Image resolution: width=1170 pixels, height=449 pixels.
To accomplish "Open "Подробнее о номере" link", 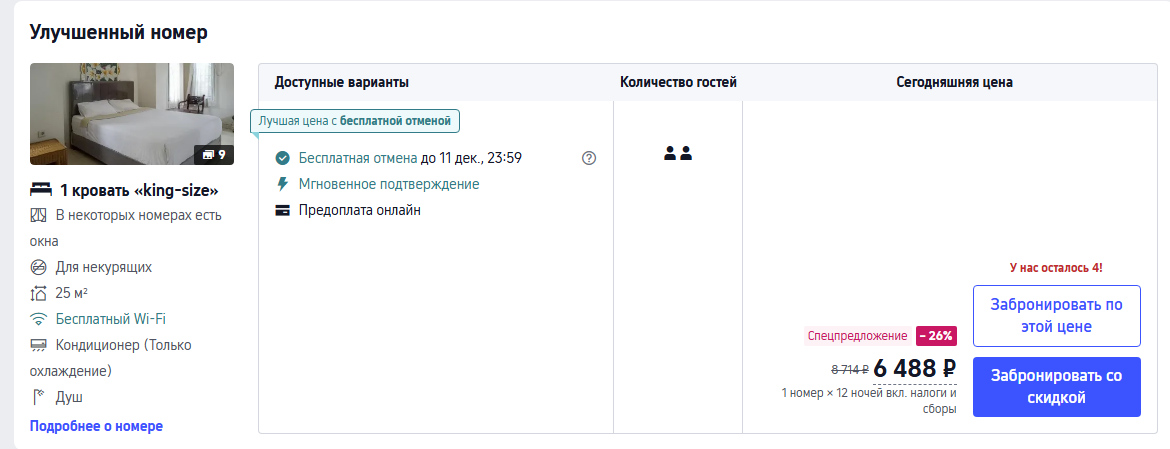I will (96, 426).
